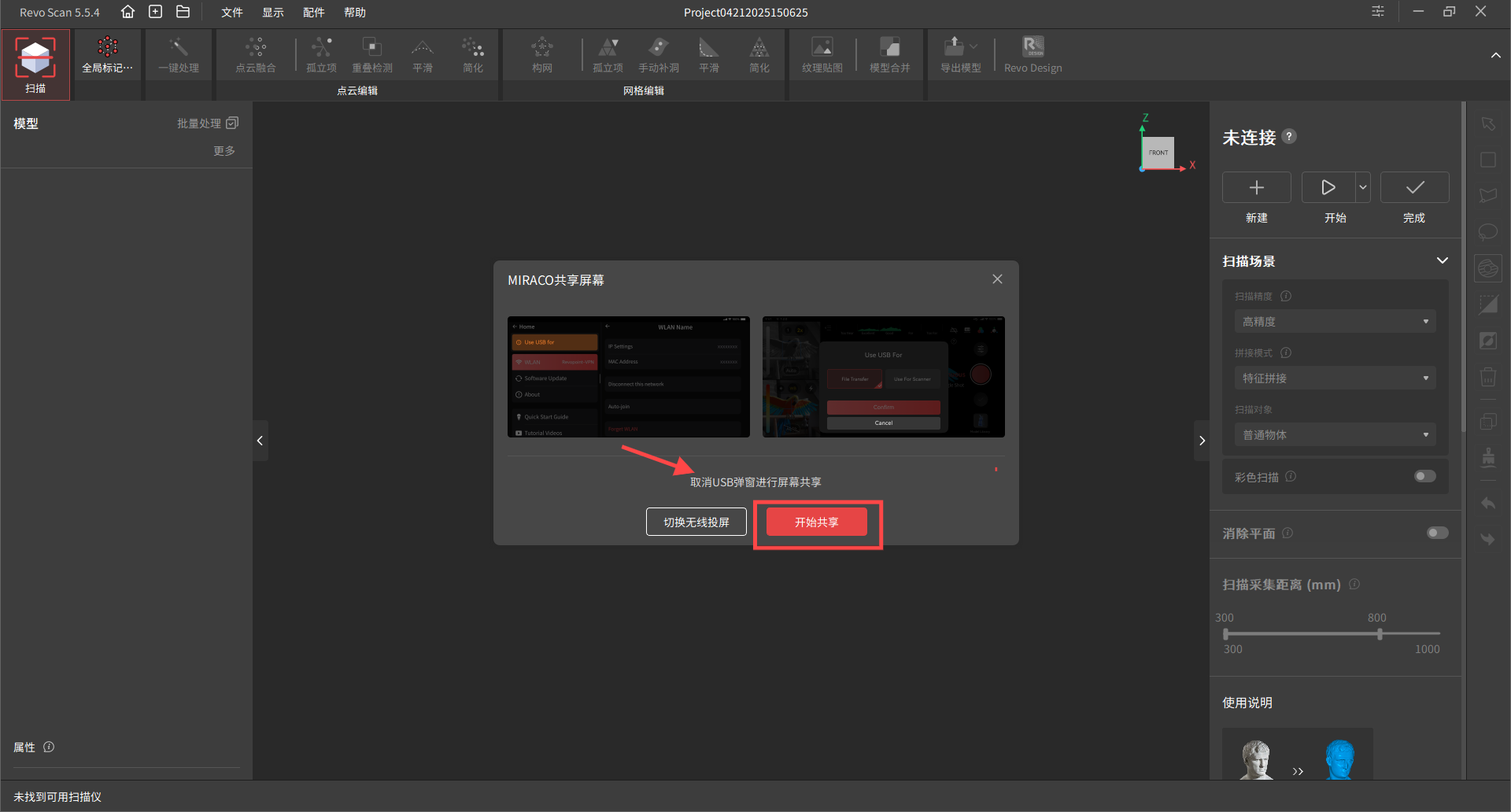The image size is (1511, 812).
Task: Create new project via plus icon
Action: click(x=156, y=12)
